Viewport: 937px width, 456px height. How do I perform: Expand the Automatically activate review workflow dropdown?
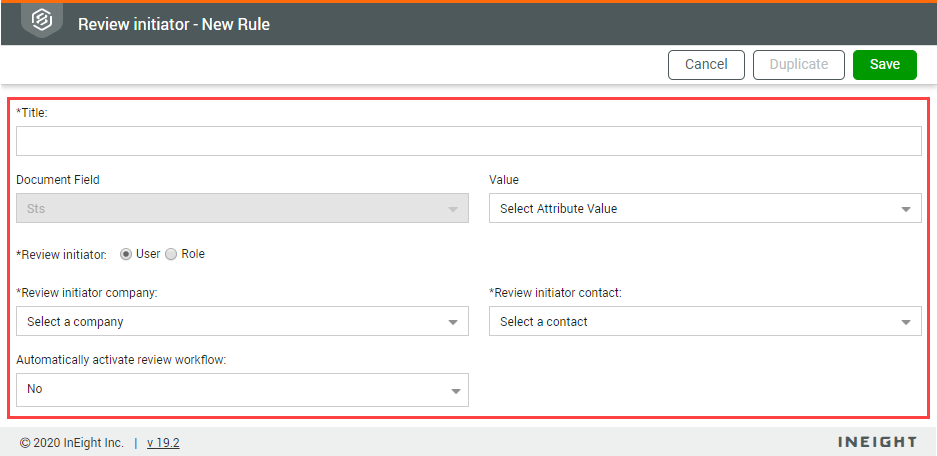pyautogui.click(x=242, y=389)
